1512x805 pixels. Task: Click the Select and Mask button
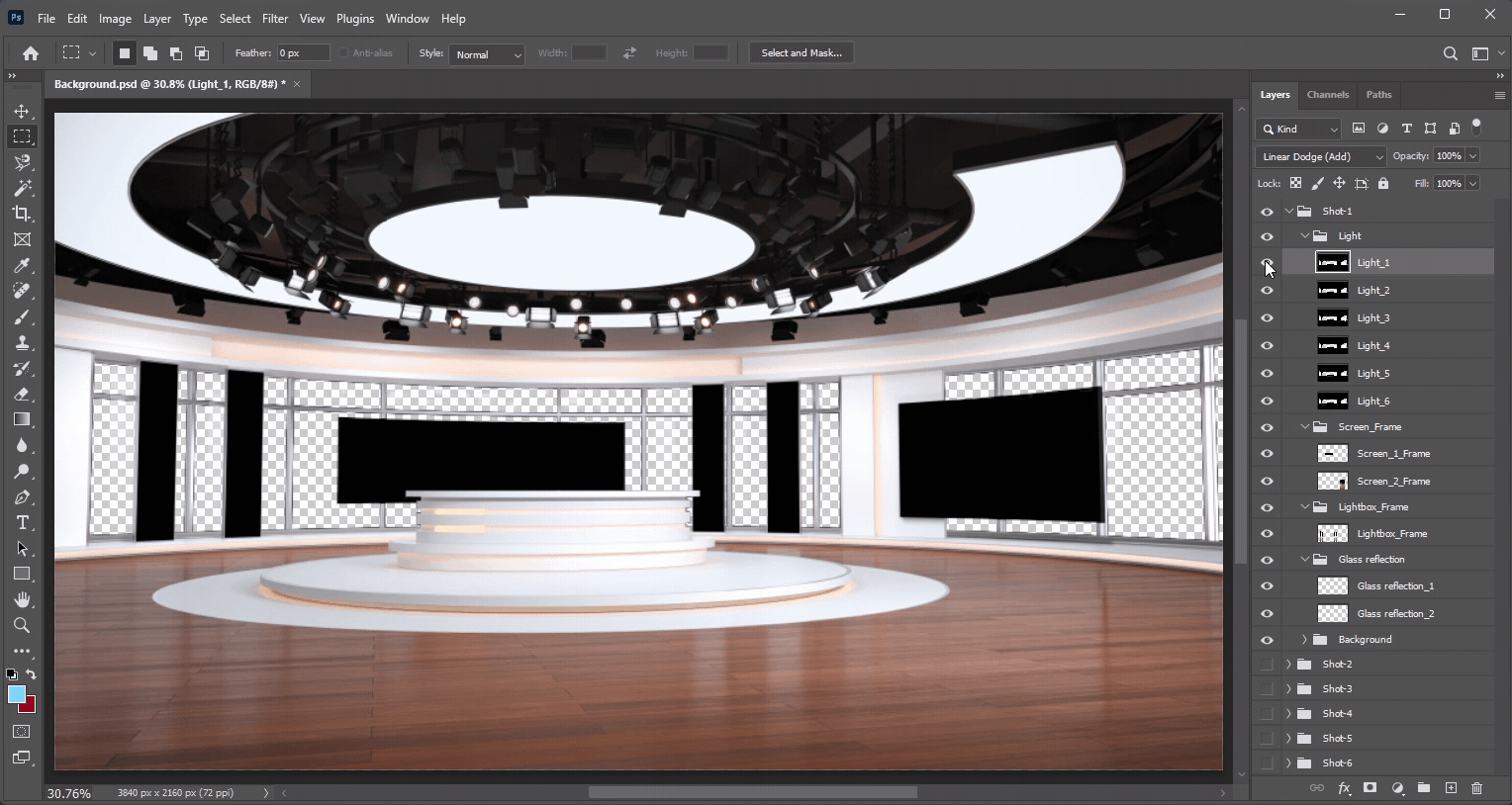[x=801, y=53]
